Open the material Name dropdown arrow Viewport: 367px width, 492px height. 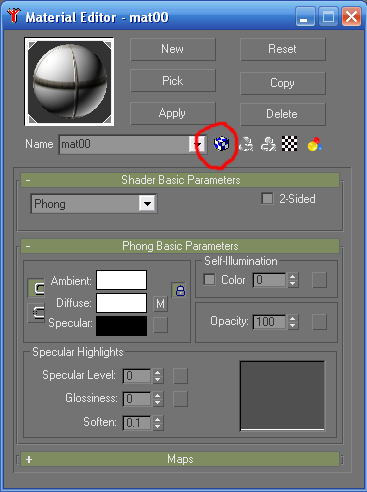197,144
